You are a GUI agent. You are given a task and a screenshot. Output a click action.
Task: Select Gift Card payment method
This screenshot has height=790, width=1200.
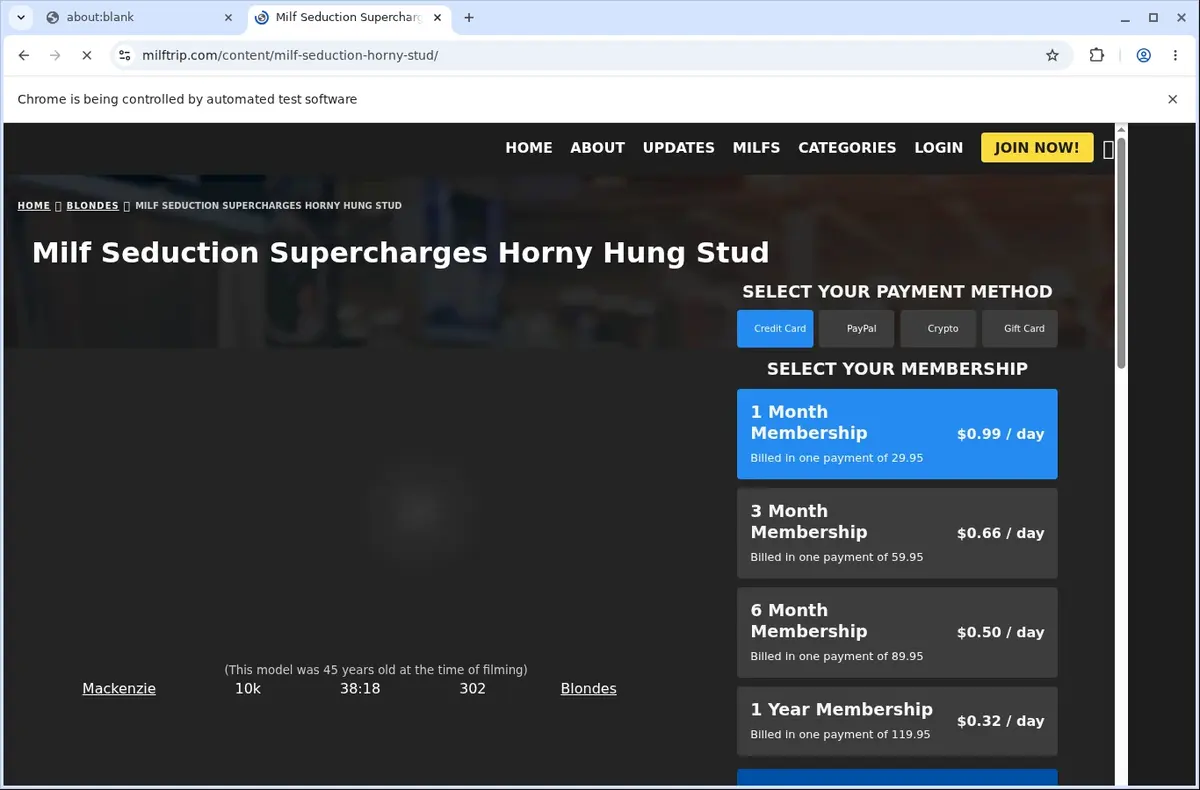(x=1020, y=328)
